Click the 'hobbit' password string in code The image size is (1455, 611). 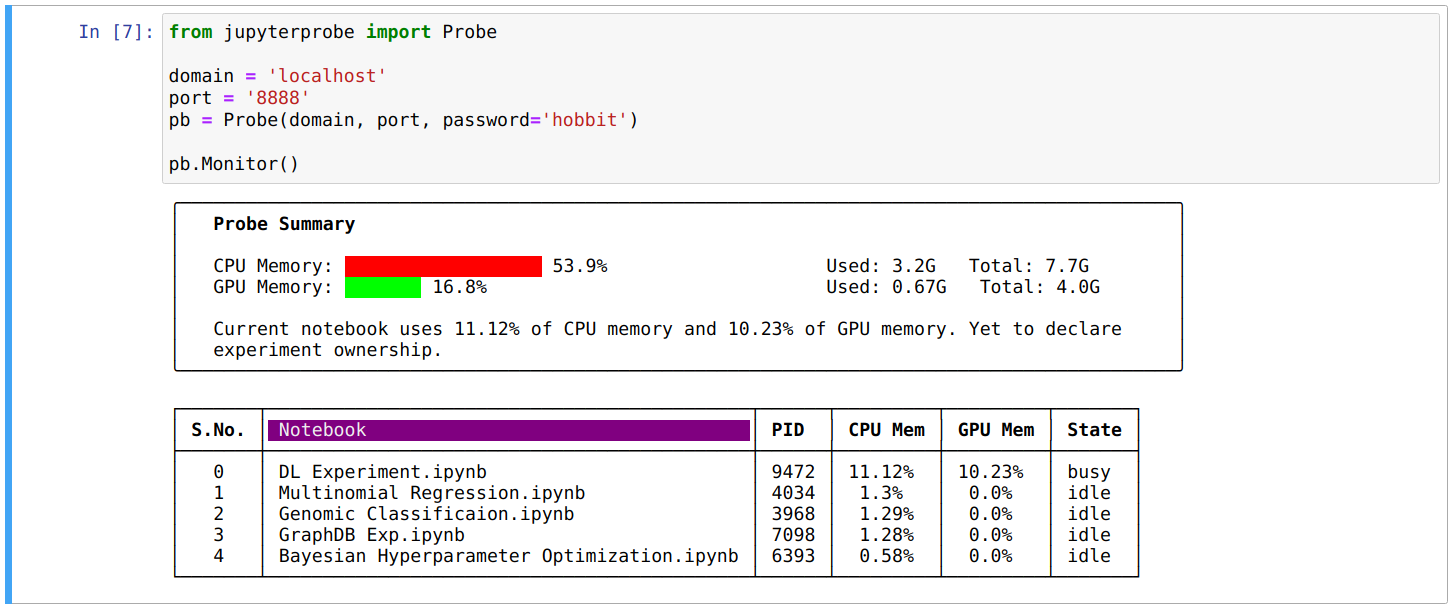[x=585, y=120]
